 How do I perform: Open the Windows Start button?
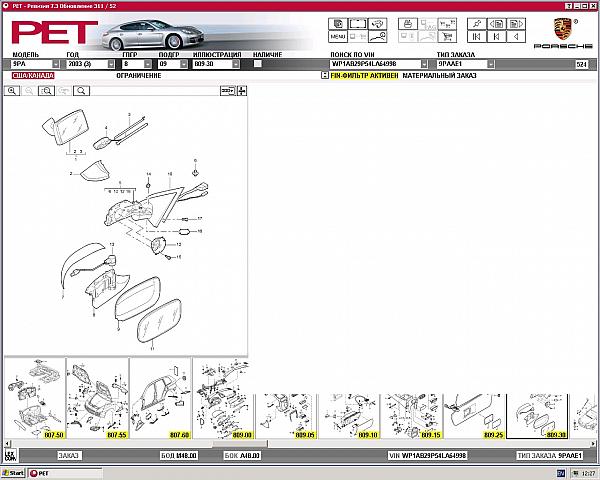13,473
